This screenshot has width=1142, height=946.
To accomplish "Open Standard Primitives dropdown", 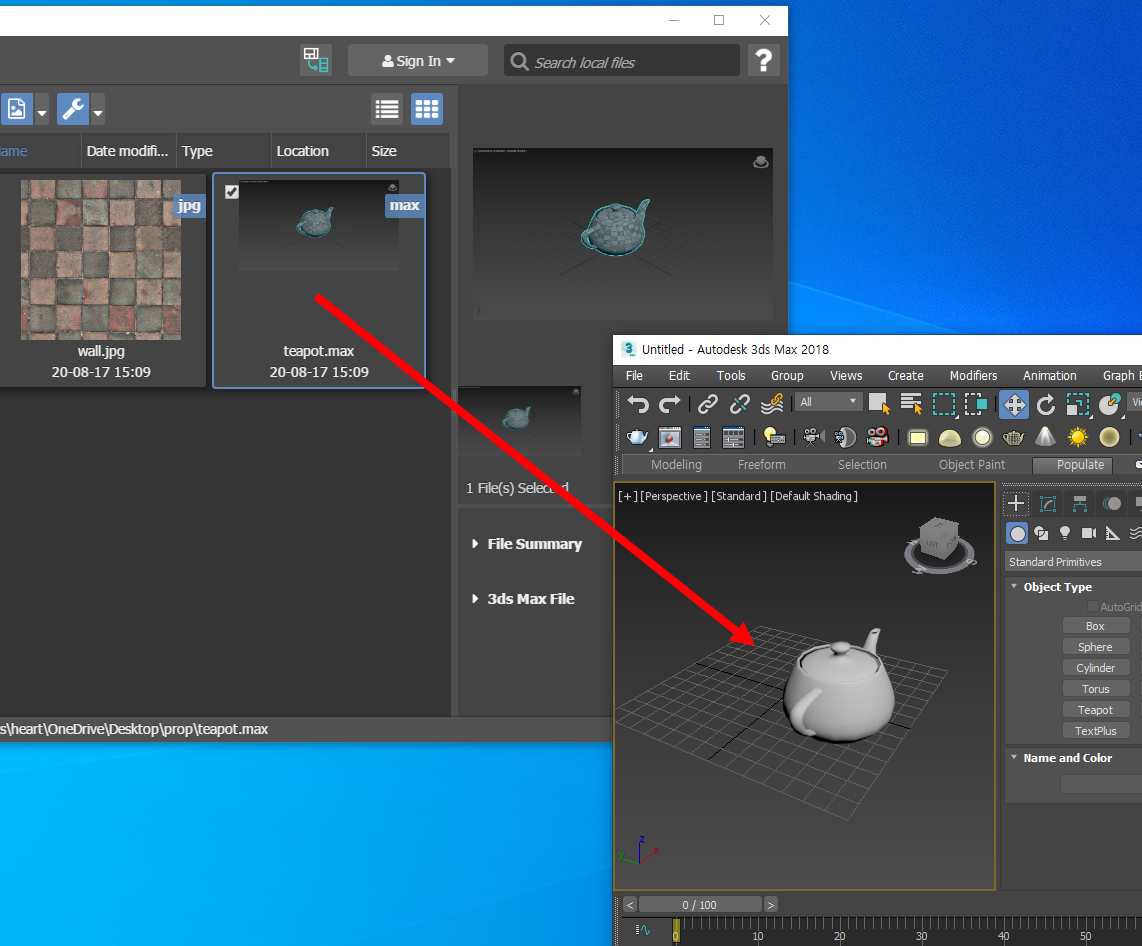I will coord(1074,561).
